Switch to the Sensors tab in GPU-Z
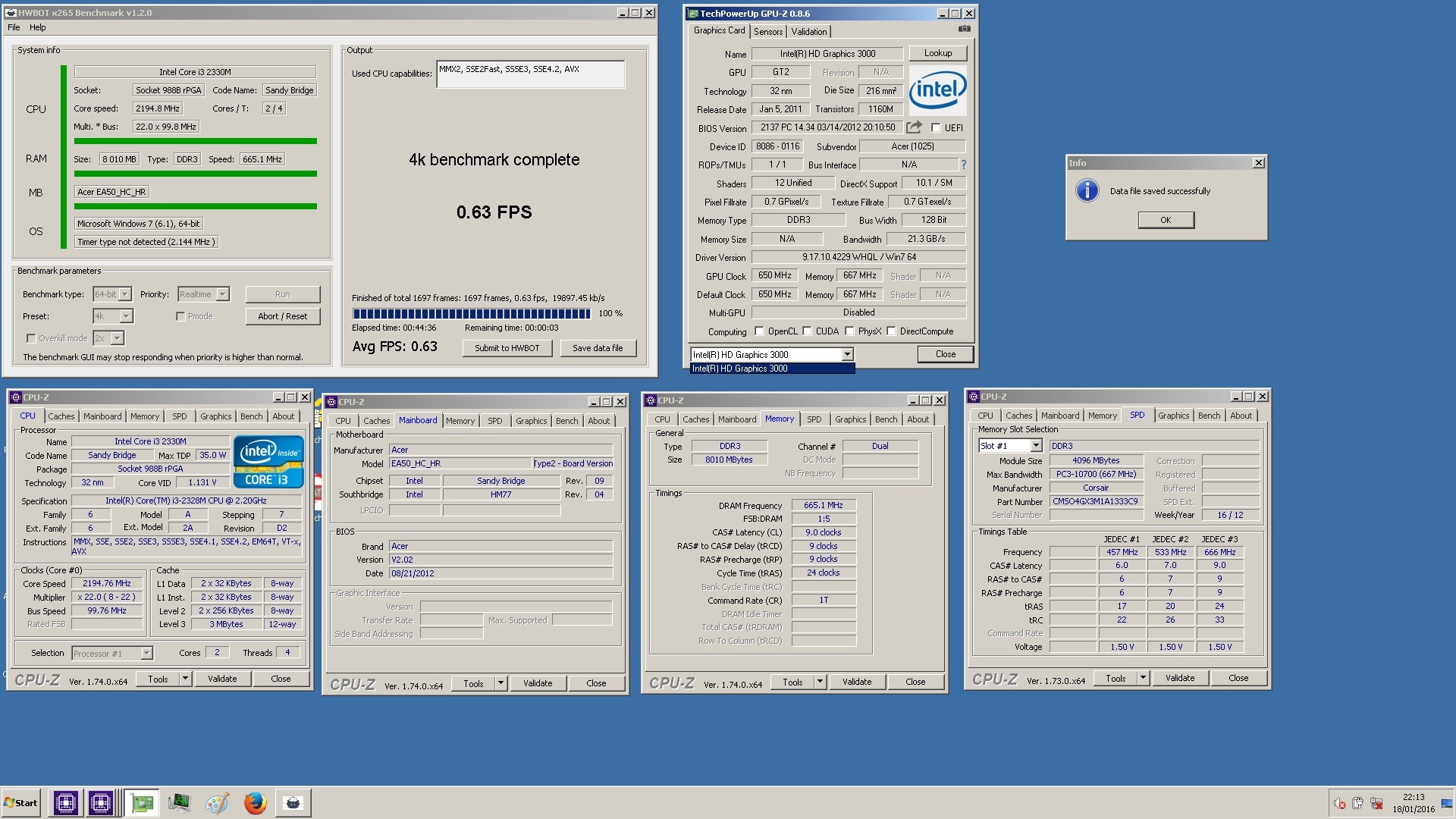The width and height of the screenshot is (1456, 819). coord(768,32)
